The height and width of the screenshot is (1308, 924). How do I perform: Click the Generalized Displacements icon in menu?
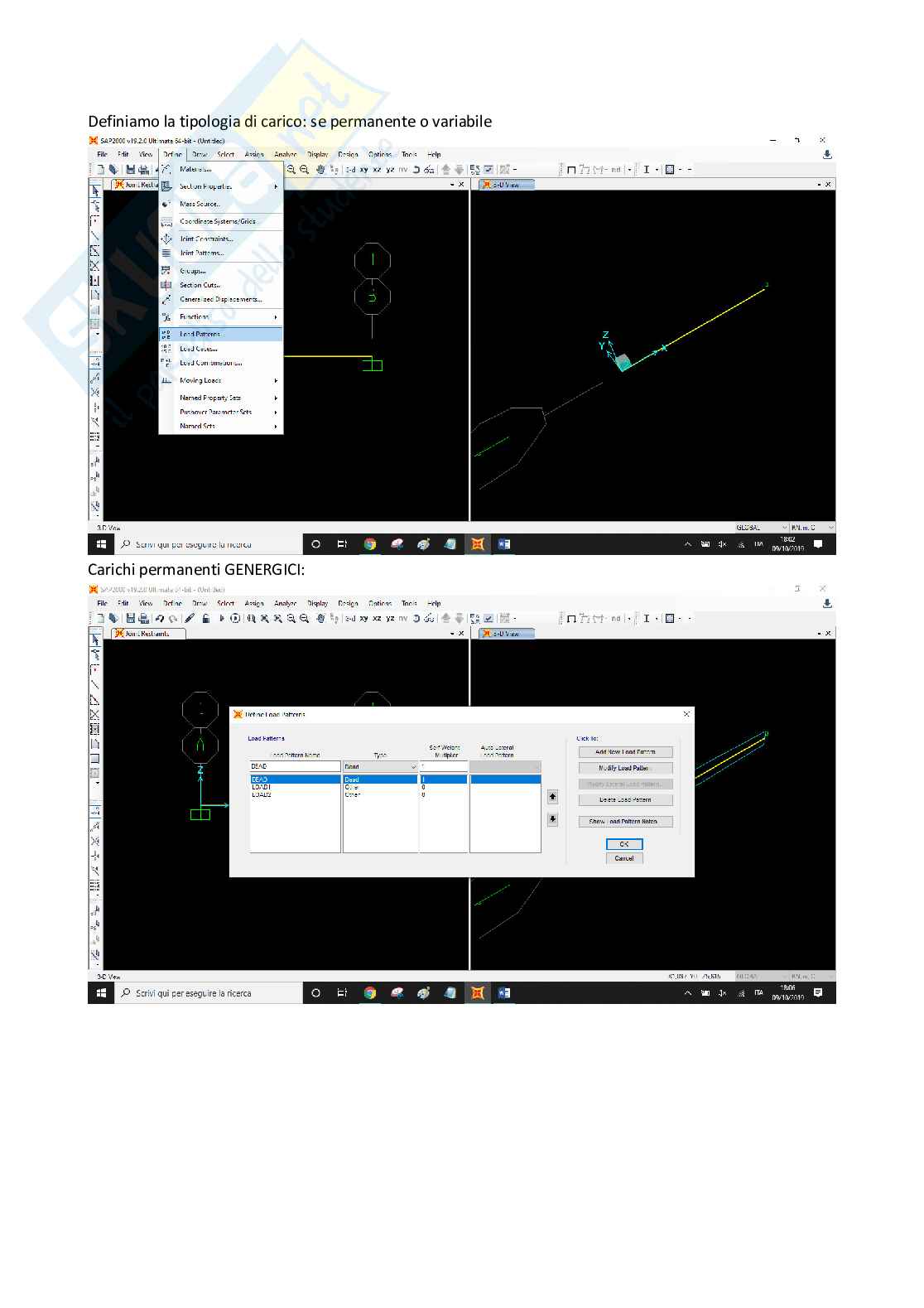166,299
